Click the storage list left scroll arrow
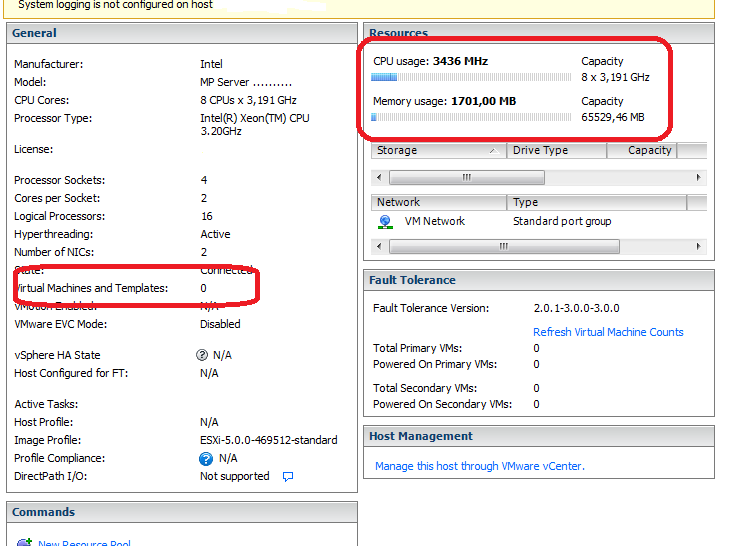Image resolution: width=729 pixels, height=546 pixels. pyautogui.click(x=379, y=177)
